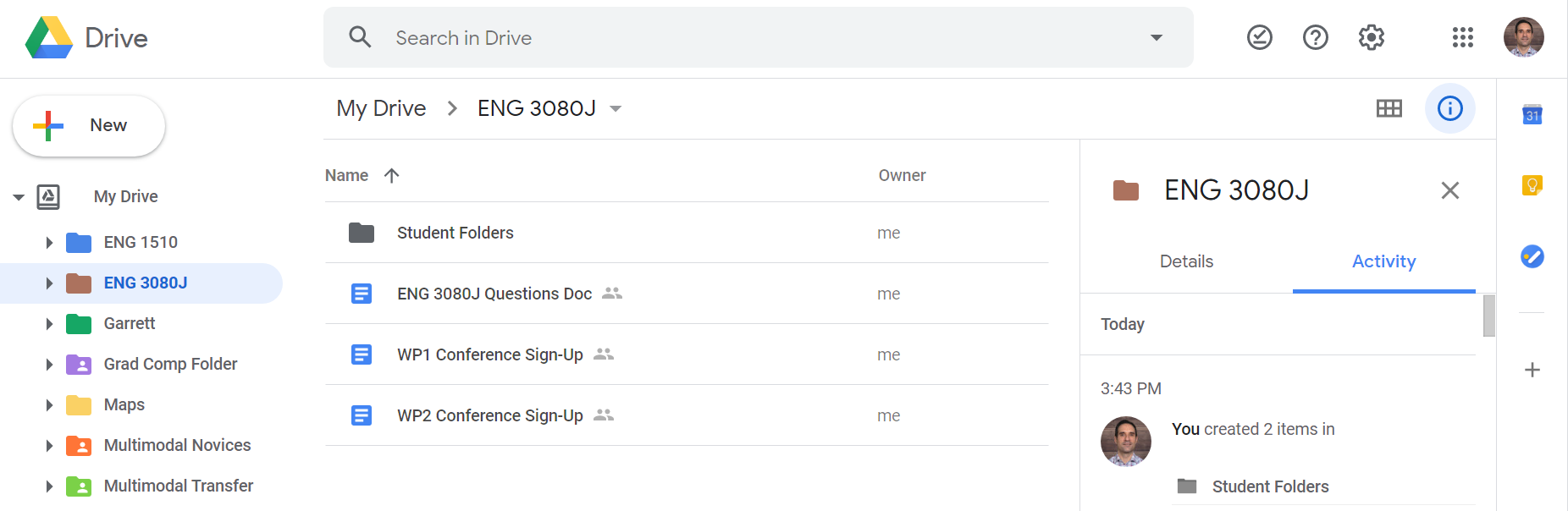Switch to the Details tab
The height and width of the screenshot is (511, 1568).
point(1186,261)
